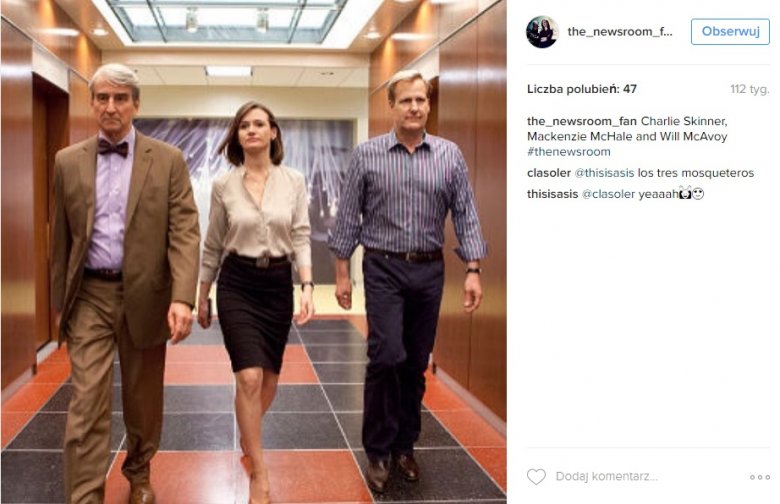Image resolution: width=780 pixels, height=504 pixels.
Task: Click the man in the striped shirt
Action: click(x=407, y=279)
